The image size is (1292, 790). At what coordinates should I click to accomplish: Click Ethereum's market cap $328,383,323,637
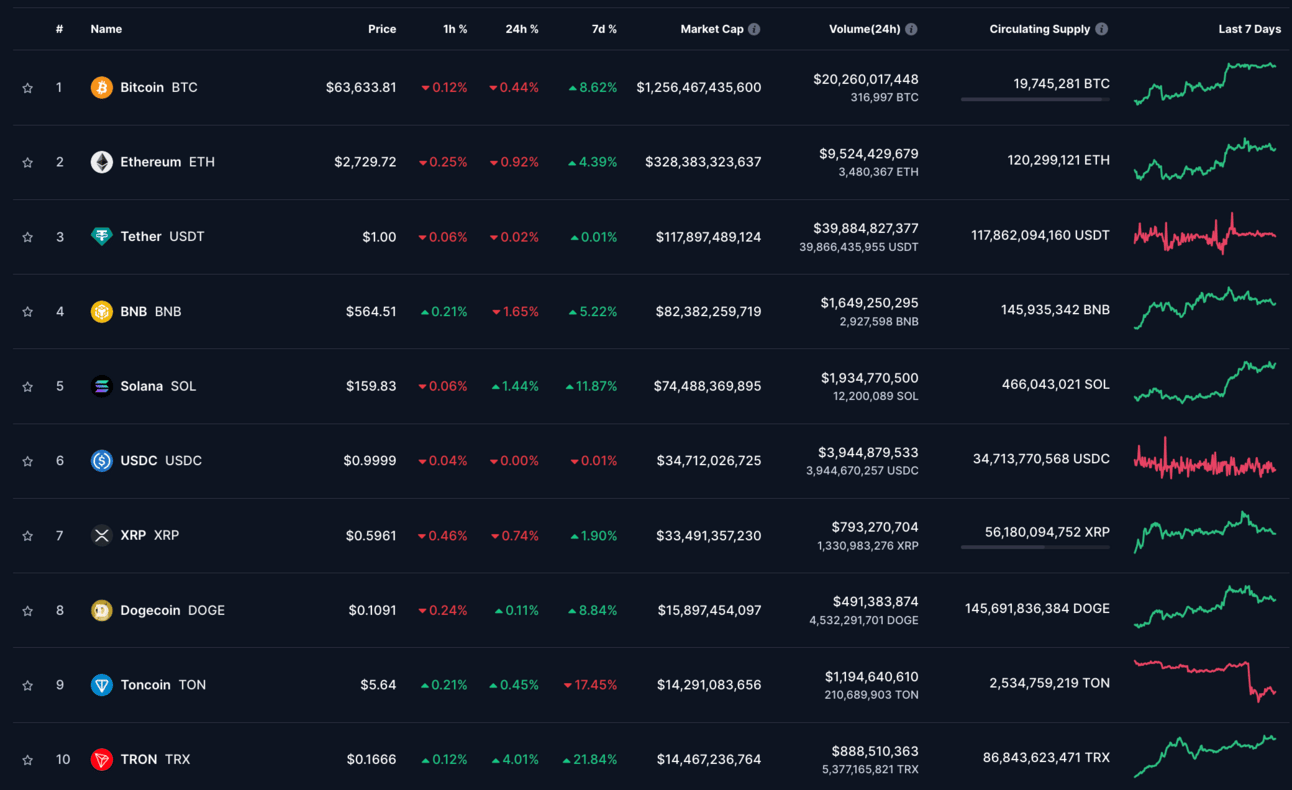(x=703, y=162)
